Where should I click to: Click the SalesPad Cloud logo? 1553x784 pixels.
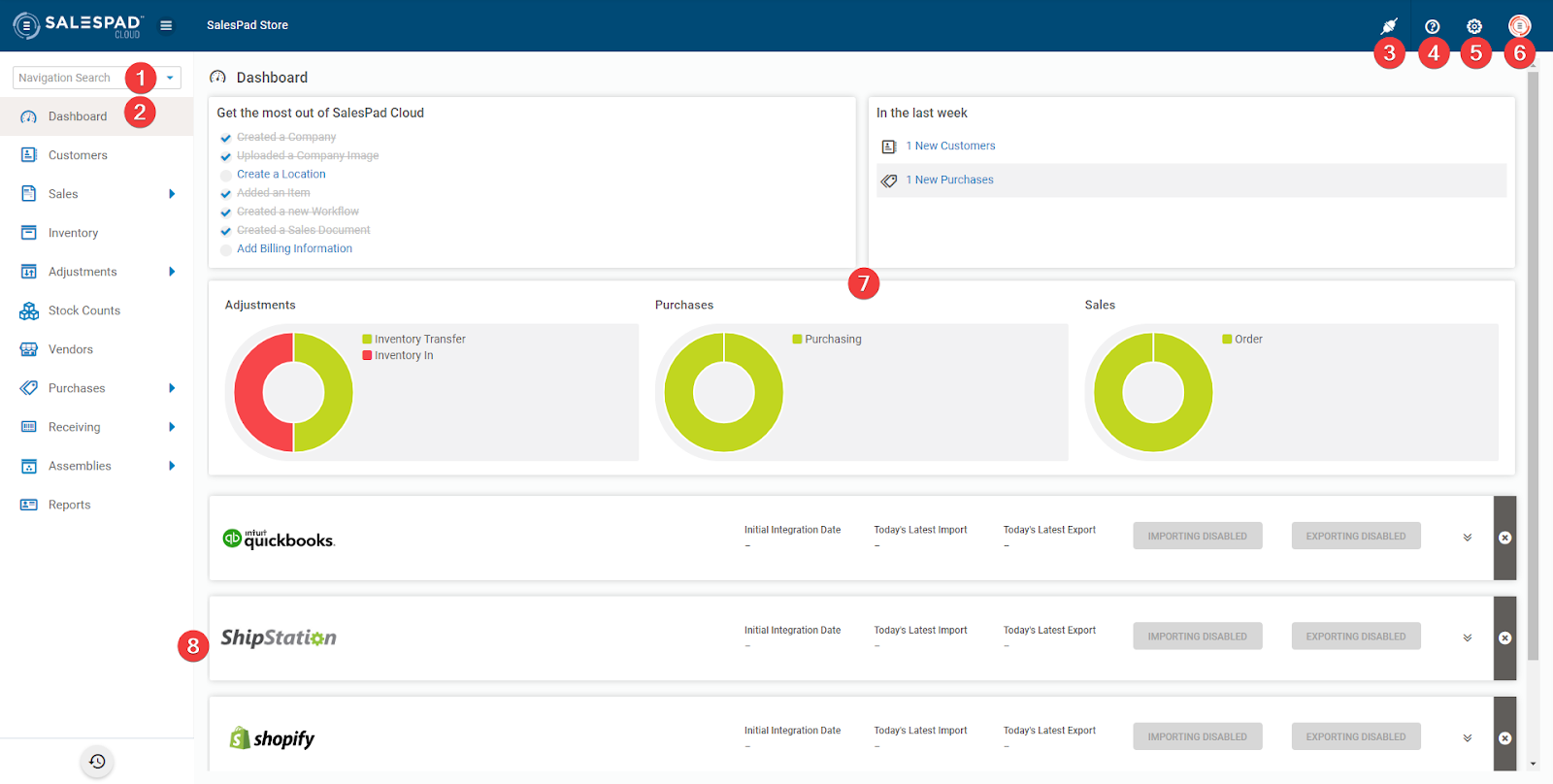[78, 25]
